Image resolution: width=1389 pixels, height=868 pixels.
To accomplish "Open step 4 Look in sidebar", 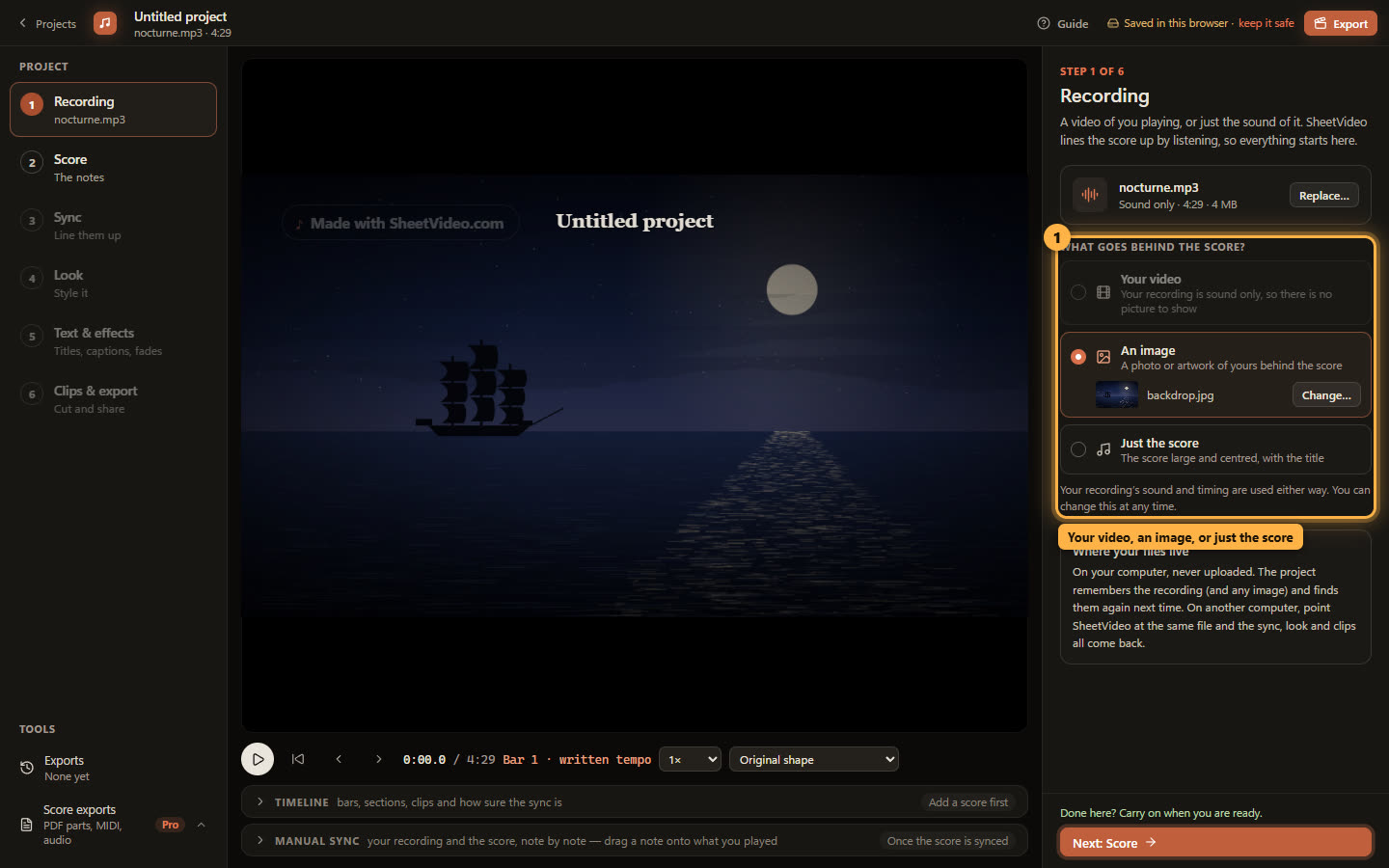I will point(113,284).
